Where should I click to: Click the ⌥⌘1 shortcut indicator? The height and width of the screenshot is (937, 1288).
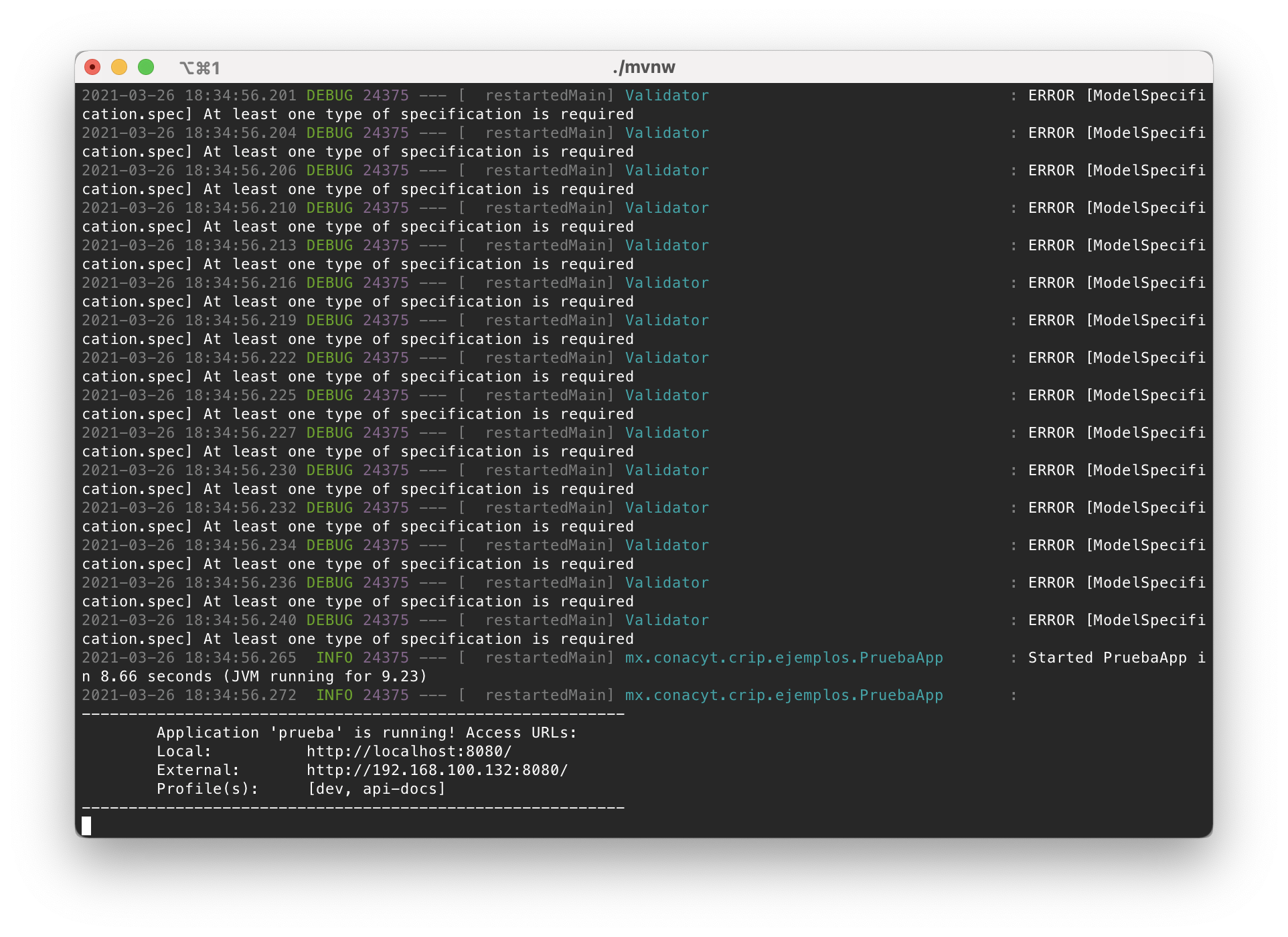[199, 68]
